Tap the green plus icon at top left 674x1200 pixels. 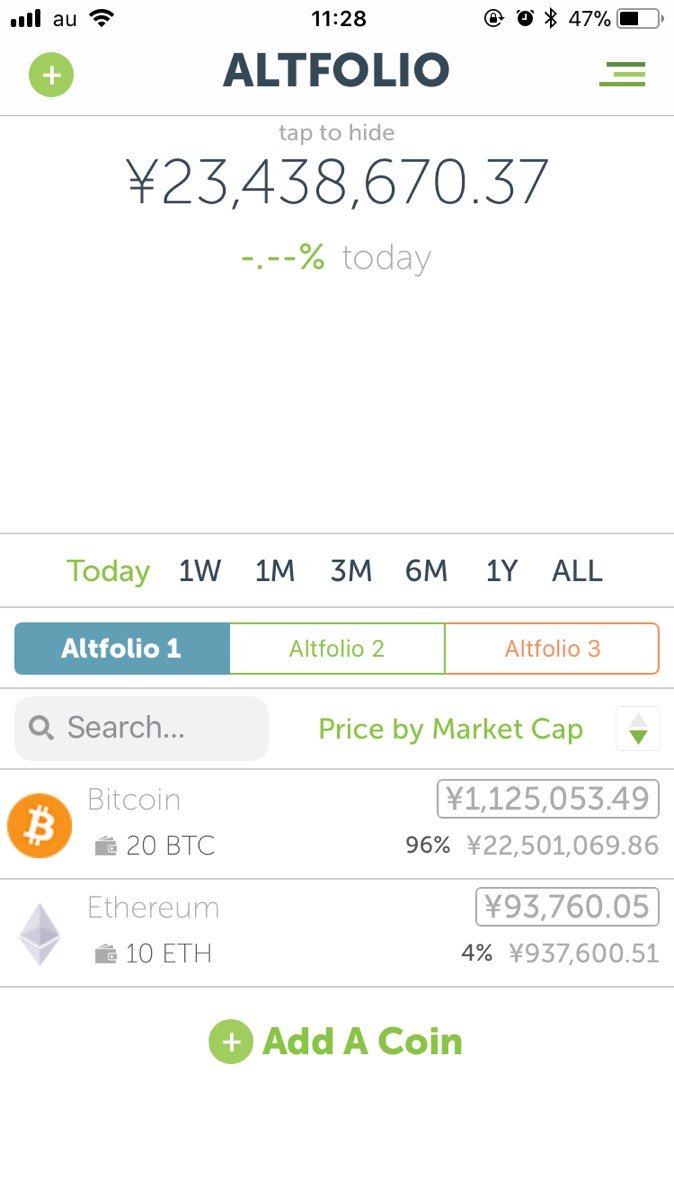(x=51, y=75)
